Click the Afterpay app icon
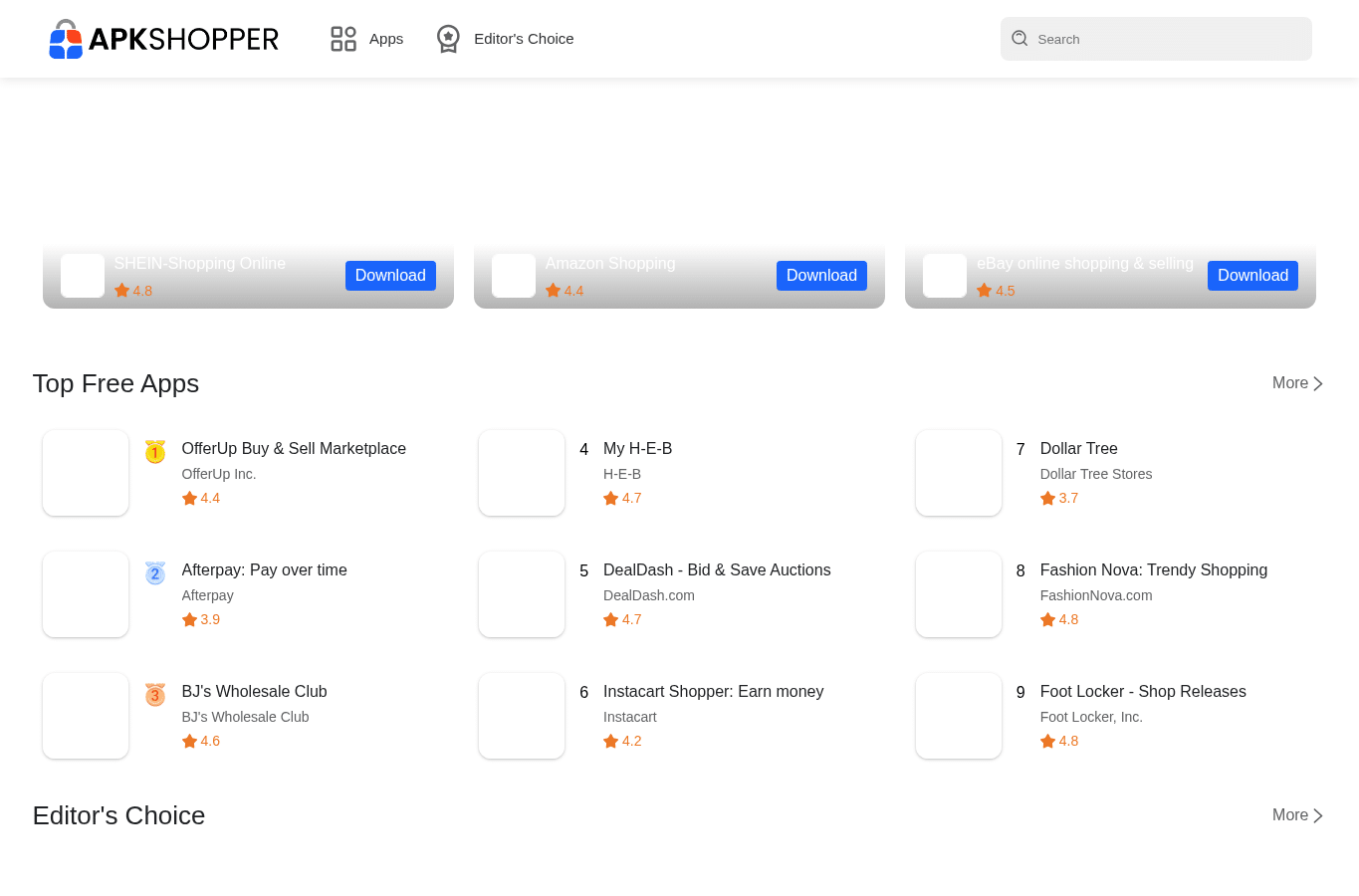Image resolution: width=1359 pixels, height=896 pixels. (86, 594)
